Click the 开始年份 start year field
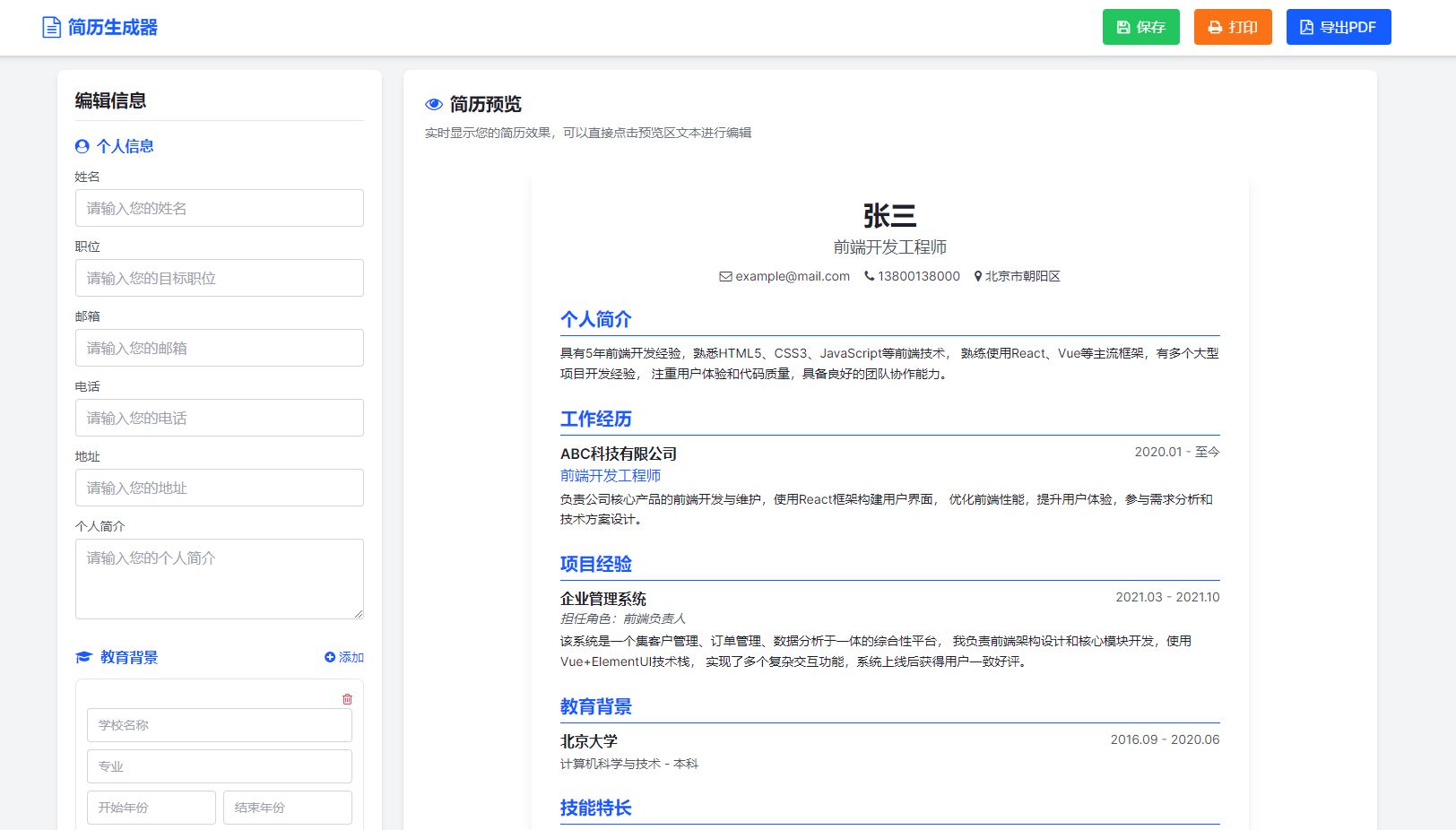 point(151,808)
